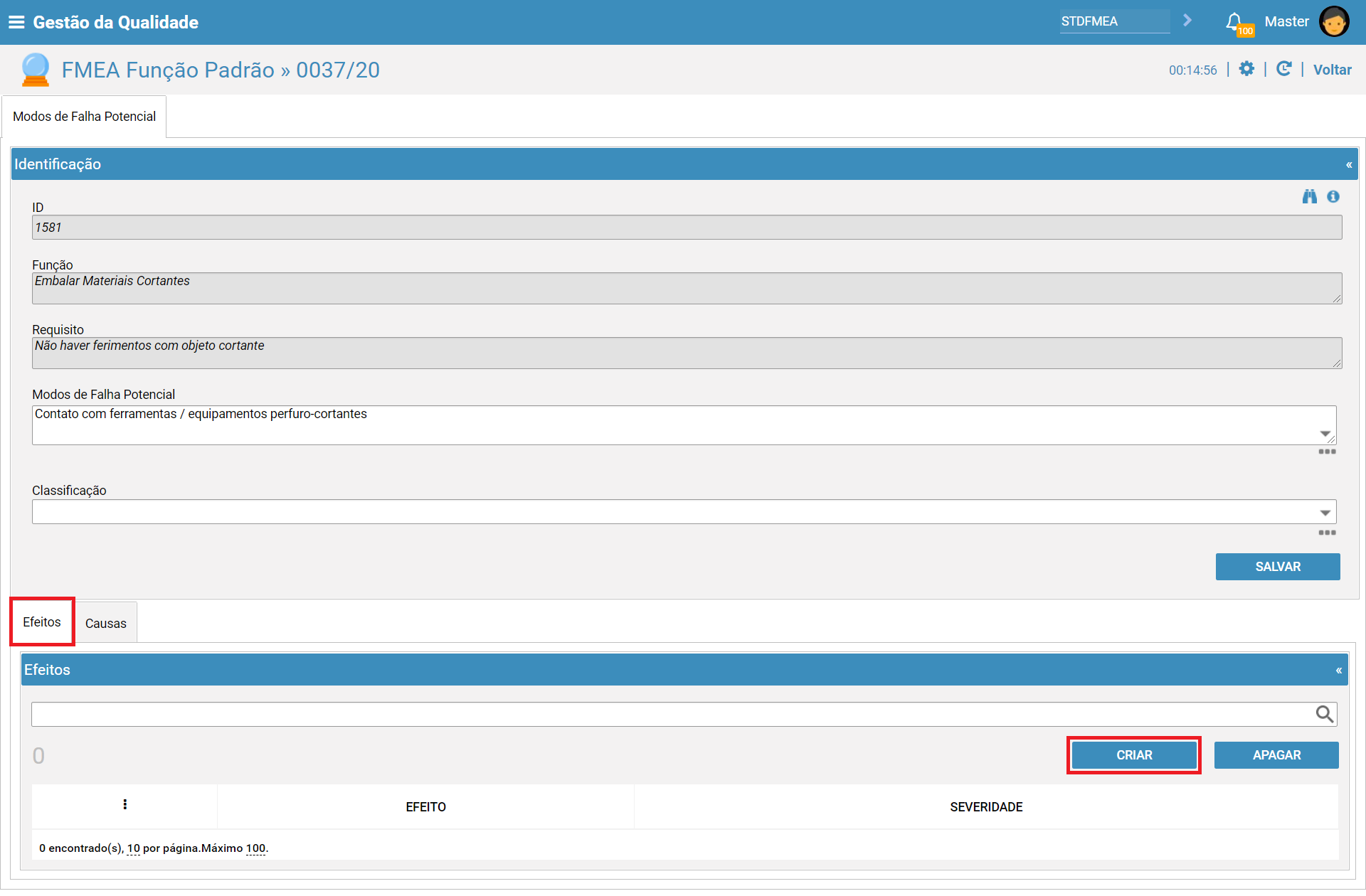Click the STDFMEA input field

[x=1114, y=21]
